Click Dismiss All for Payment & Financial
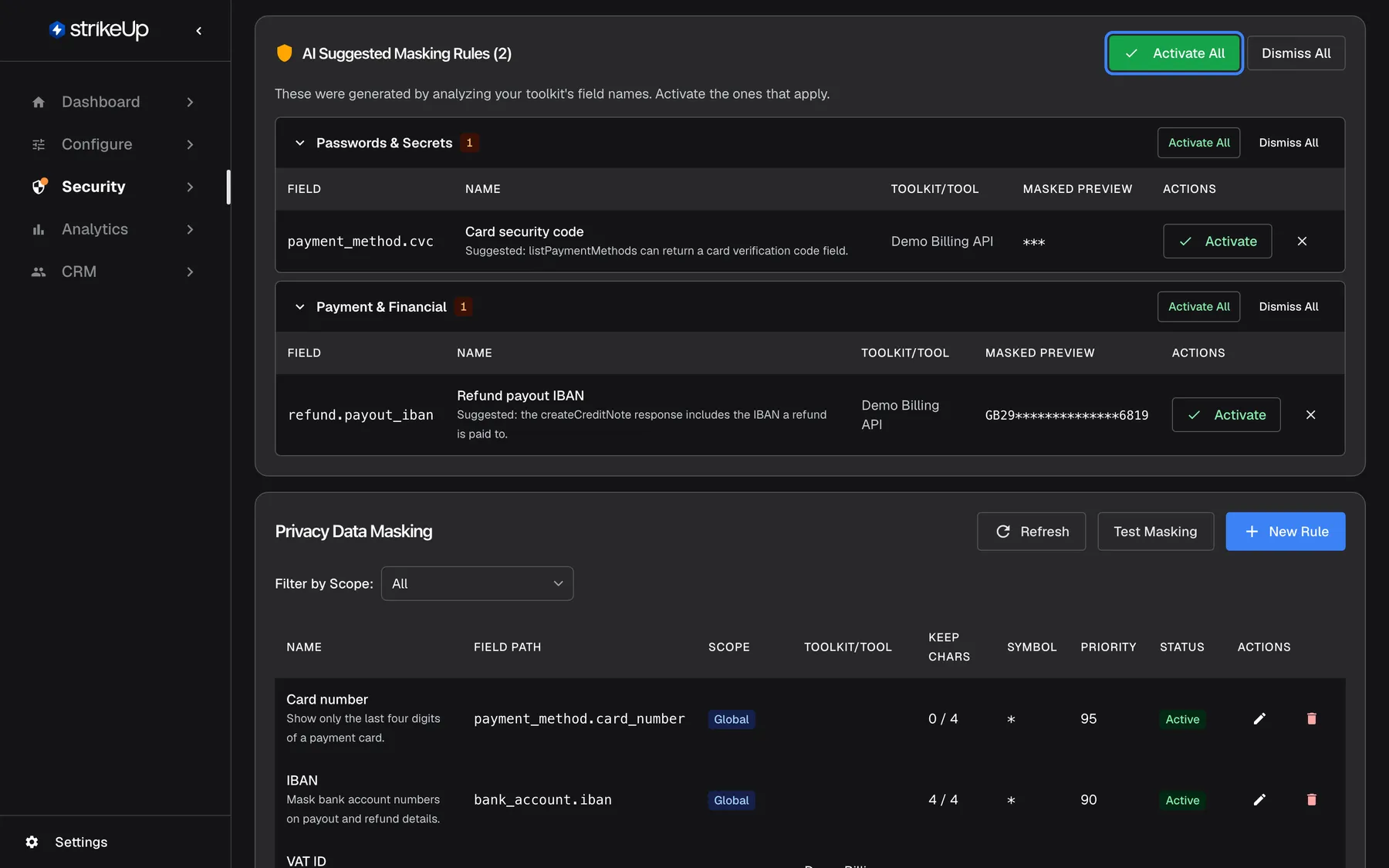Screen dimensions: 1389x868 pyautogui.click(x=1289, y=307)
